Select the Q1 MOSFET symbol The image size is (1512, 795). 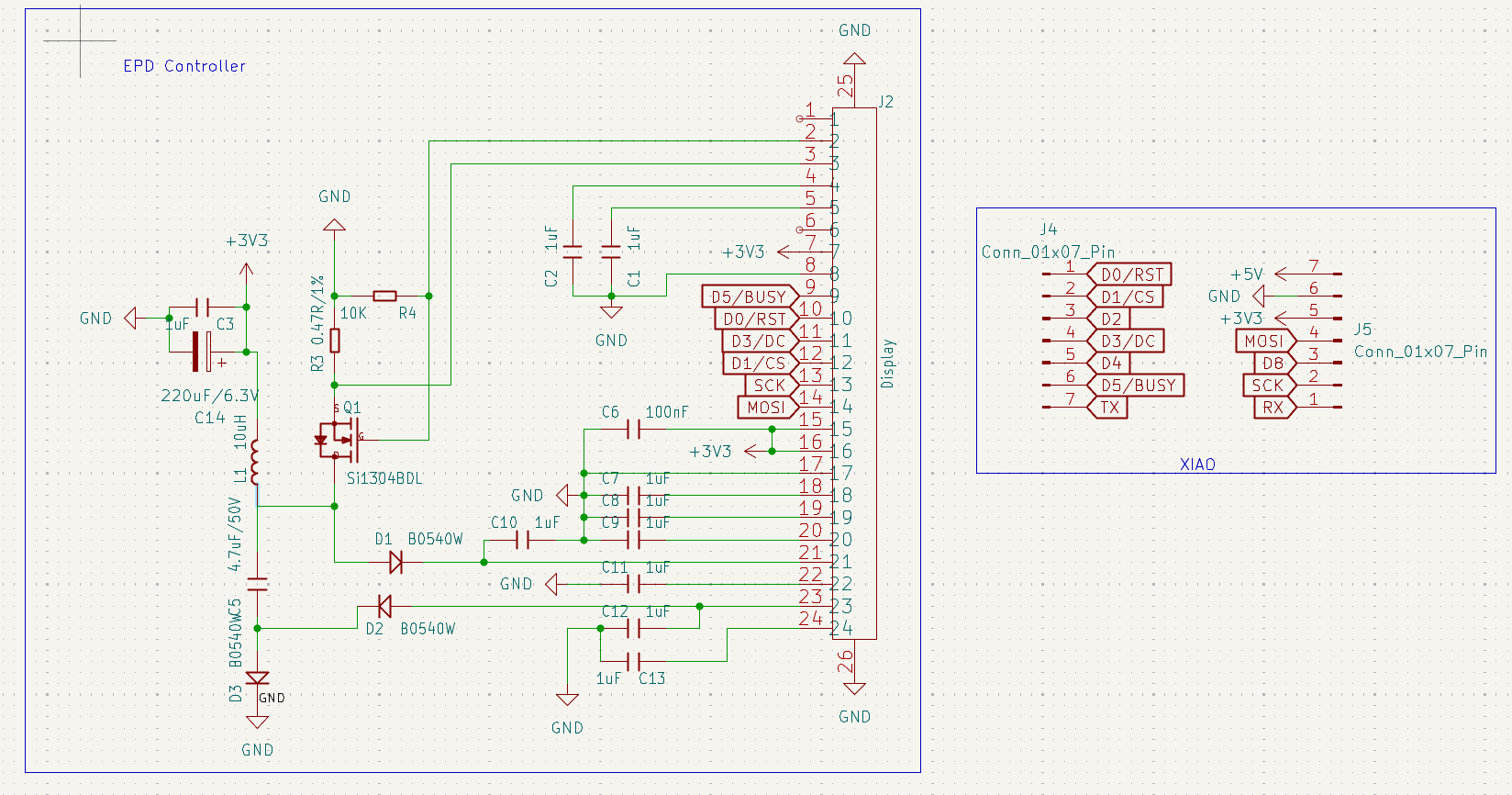point(338,440)
